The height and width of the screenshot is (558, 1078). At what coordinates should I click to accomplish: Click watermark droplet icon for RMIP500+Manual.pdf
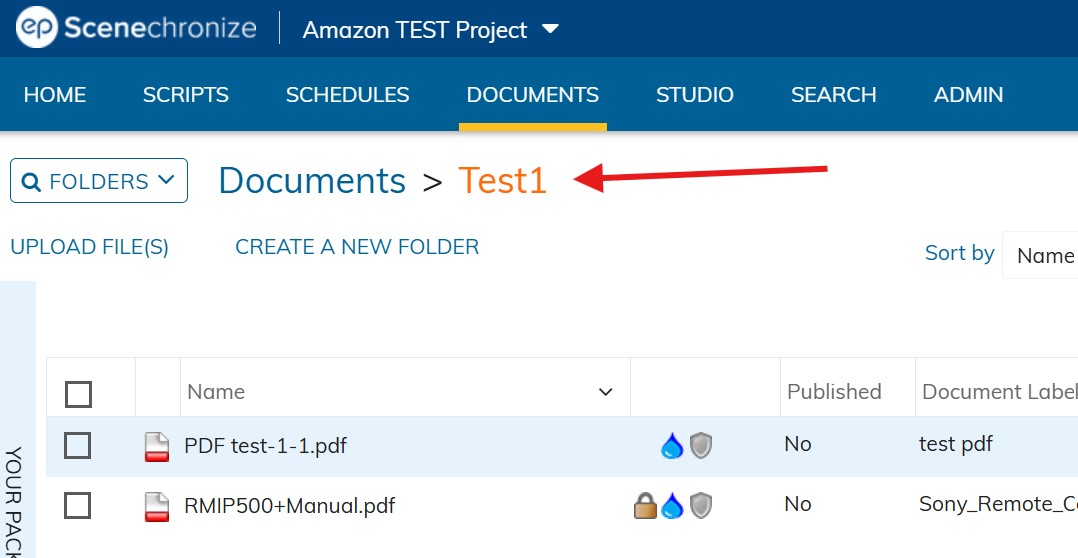click(x=672, y=506)
